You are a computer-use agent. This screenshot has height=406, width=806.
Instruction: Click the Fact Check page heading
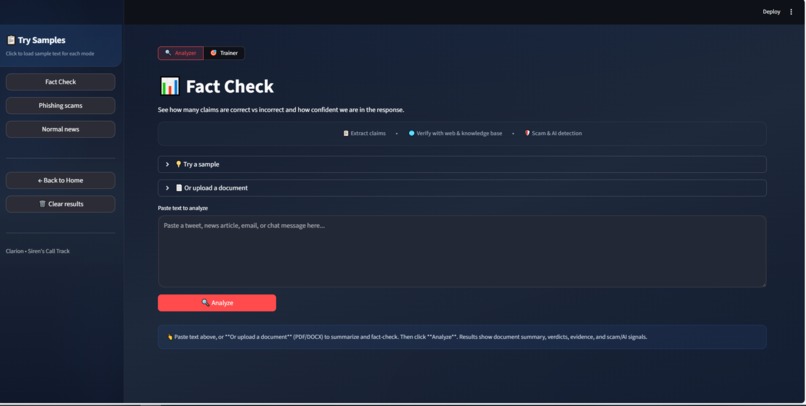coord(230,86)
